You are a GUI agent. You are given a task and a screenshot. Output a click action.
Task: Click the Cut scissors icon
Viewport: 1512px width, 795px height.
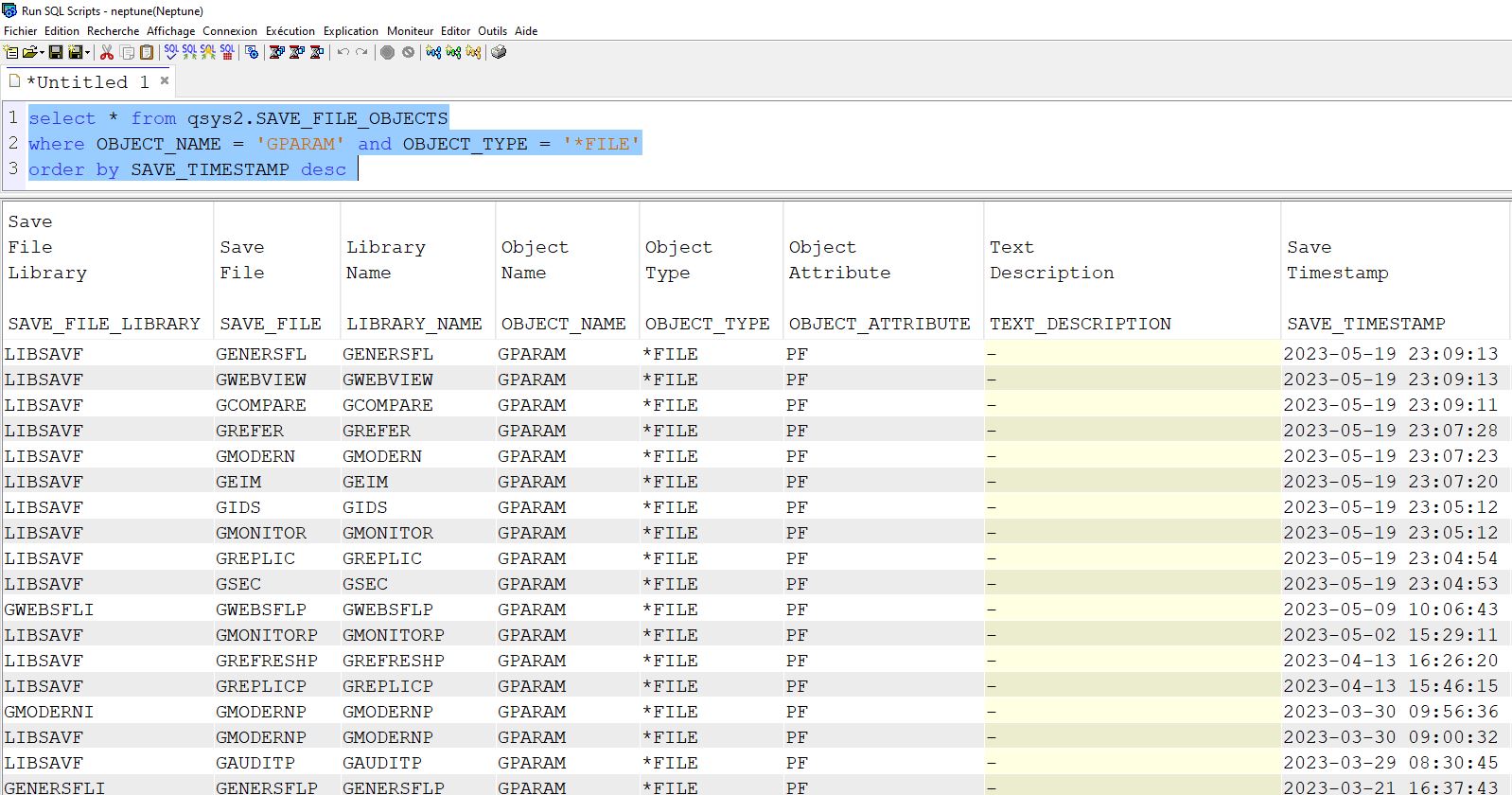[107, 52]
